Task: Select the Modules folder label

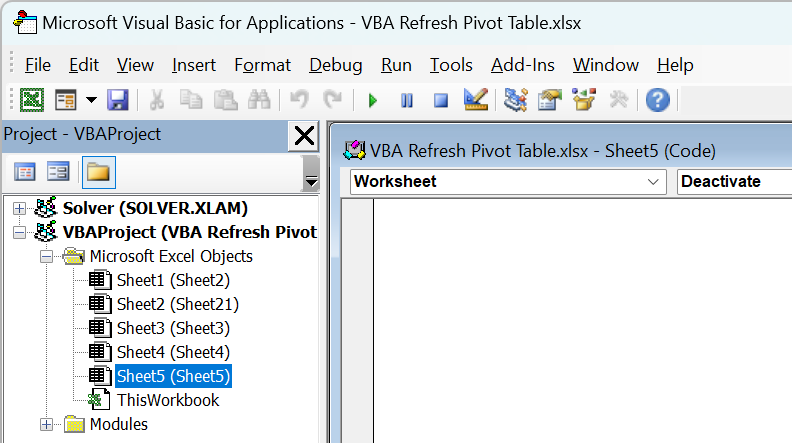Action: (119, 424)
